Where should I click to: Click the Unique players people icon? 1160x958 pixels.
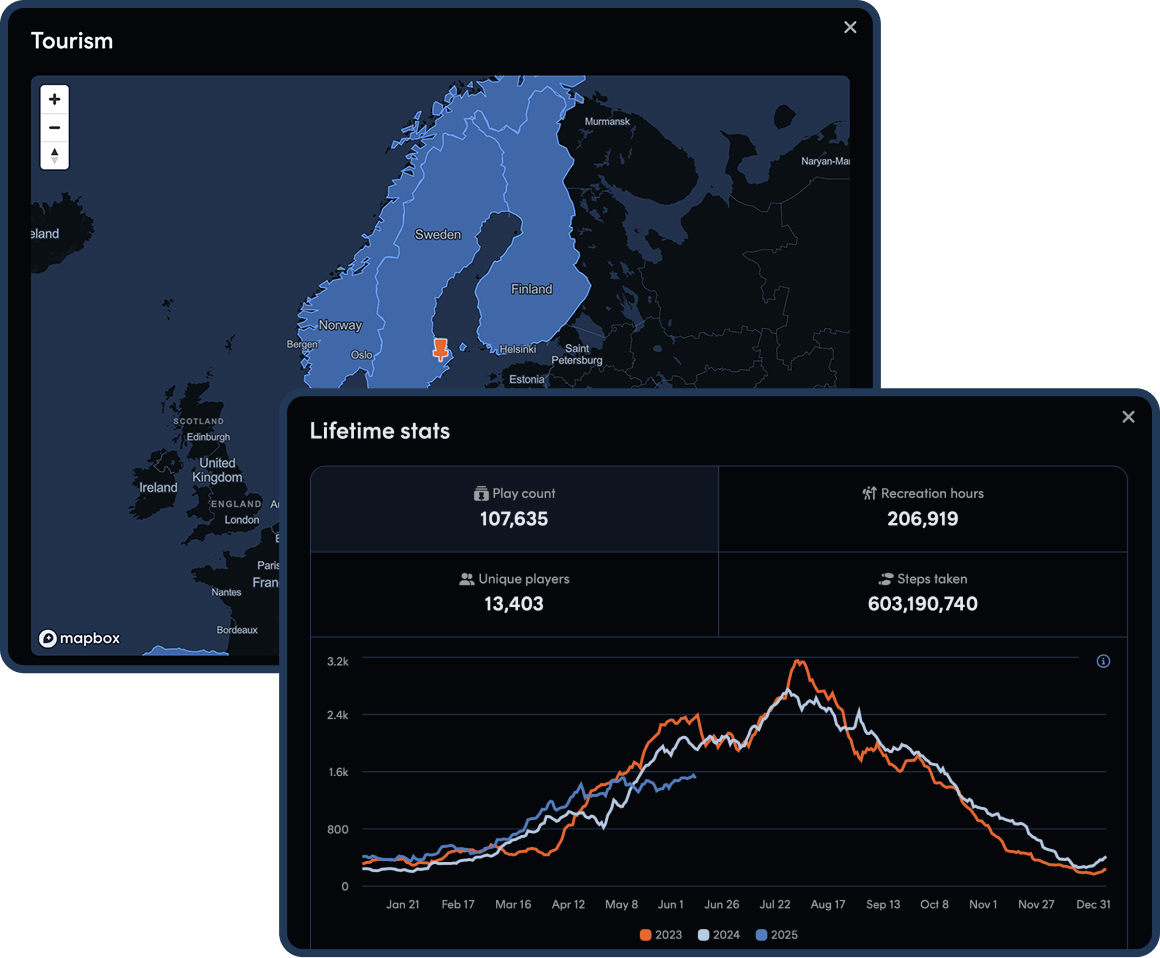pyautogui.click(x=467, y=579)
